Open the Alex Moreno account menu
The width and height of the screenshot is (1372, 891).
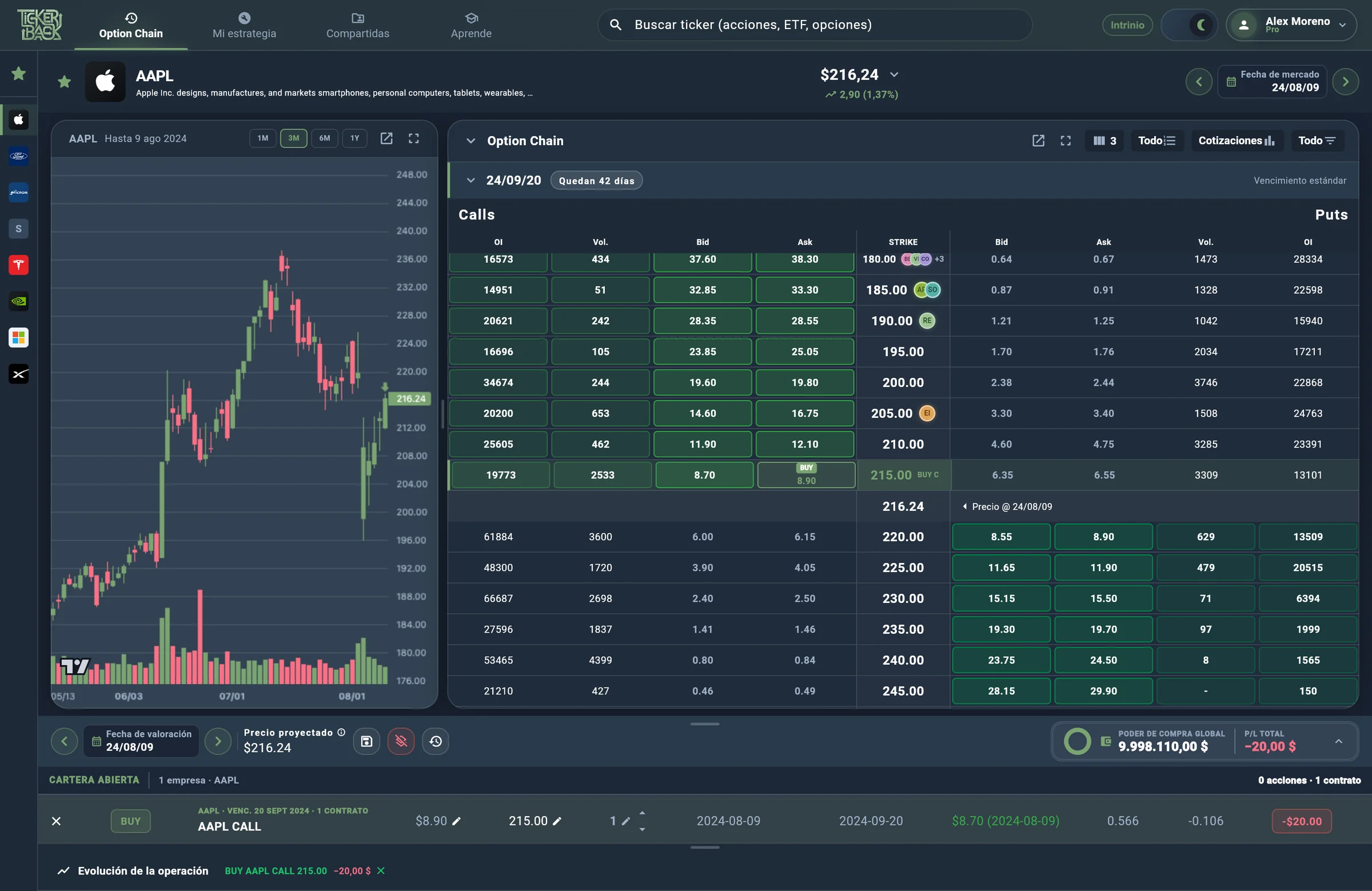click(x=1291, y=25)
